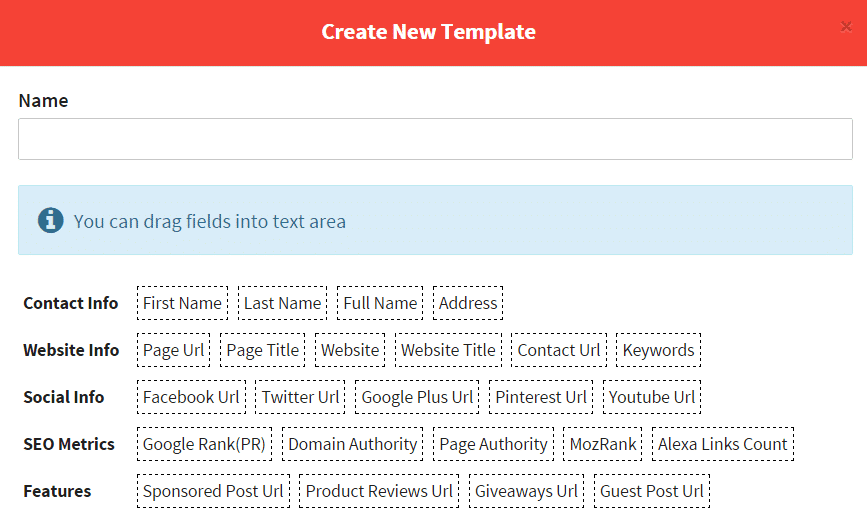Choose the Contact Url field tag
This screenshot has height=514, width=867.
[x=559, y=350]
